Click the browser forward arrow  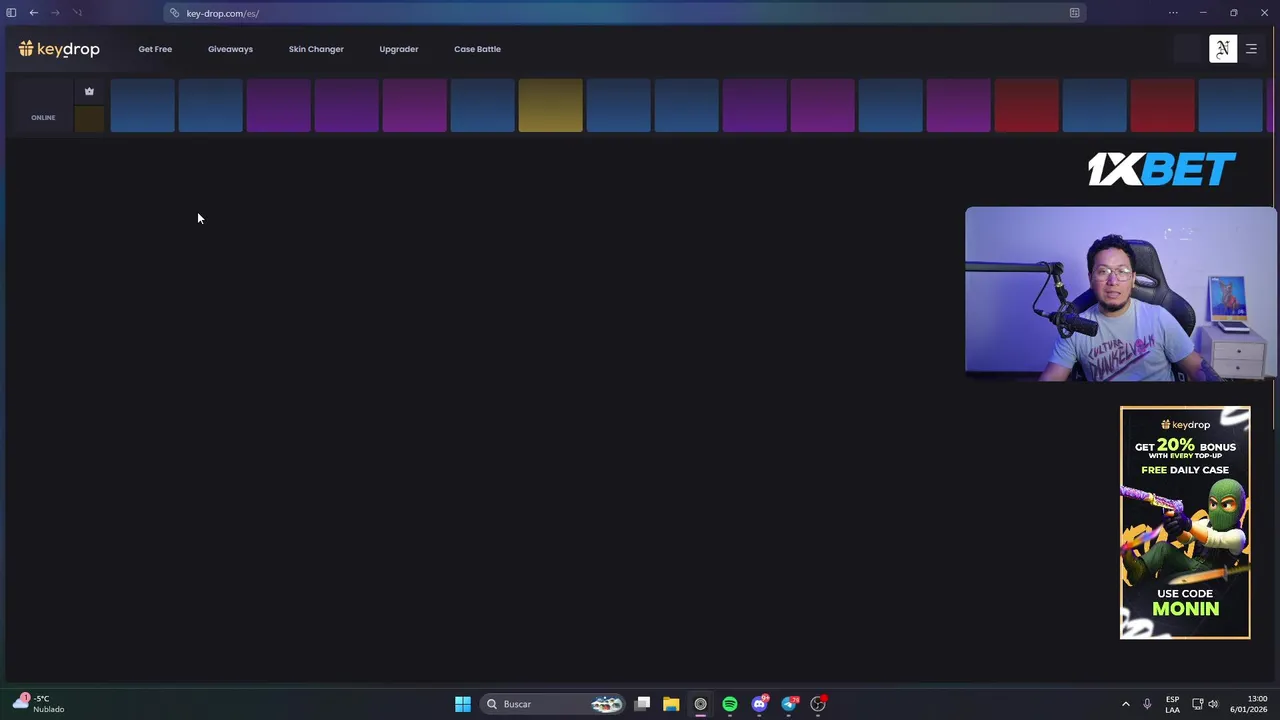(55, 13)
